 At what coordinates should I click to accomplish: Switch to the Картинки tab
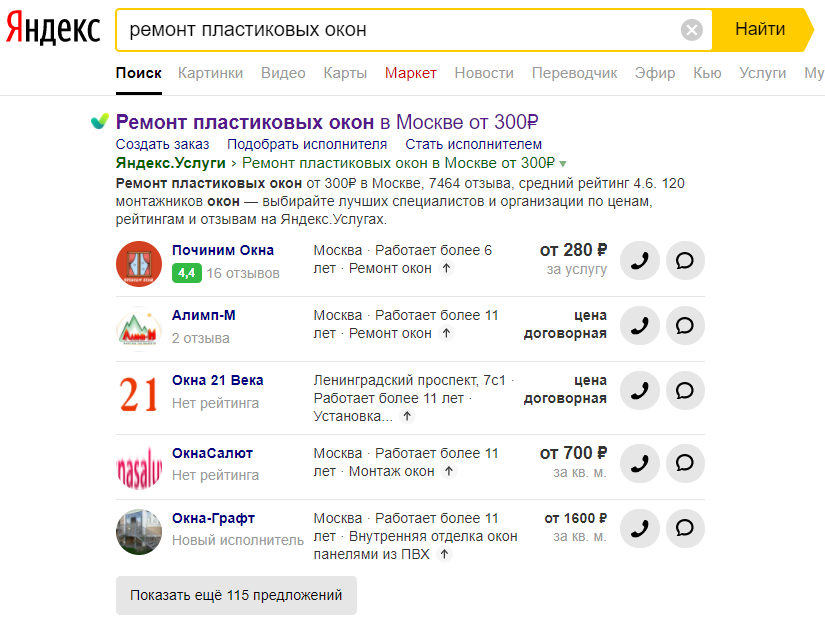210,73
